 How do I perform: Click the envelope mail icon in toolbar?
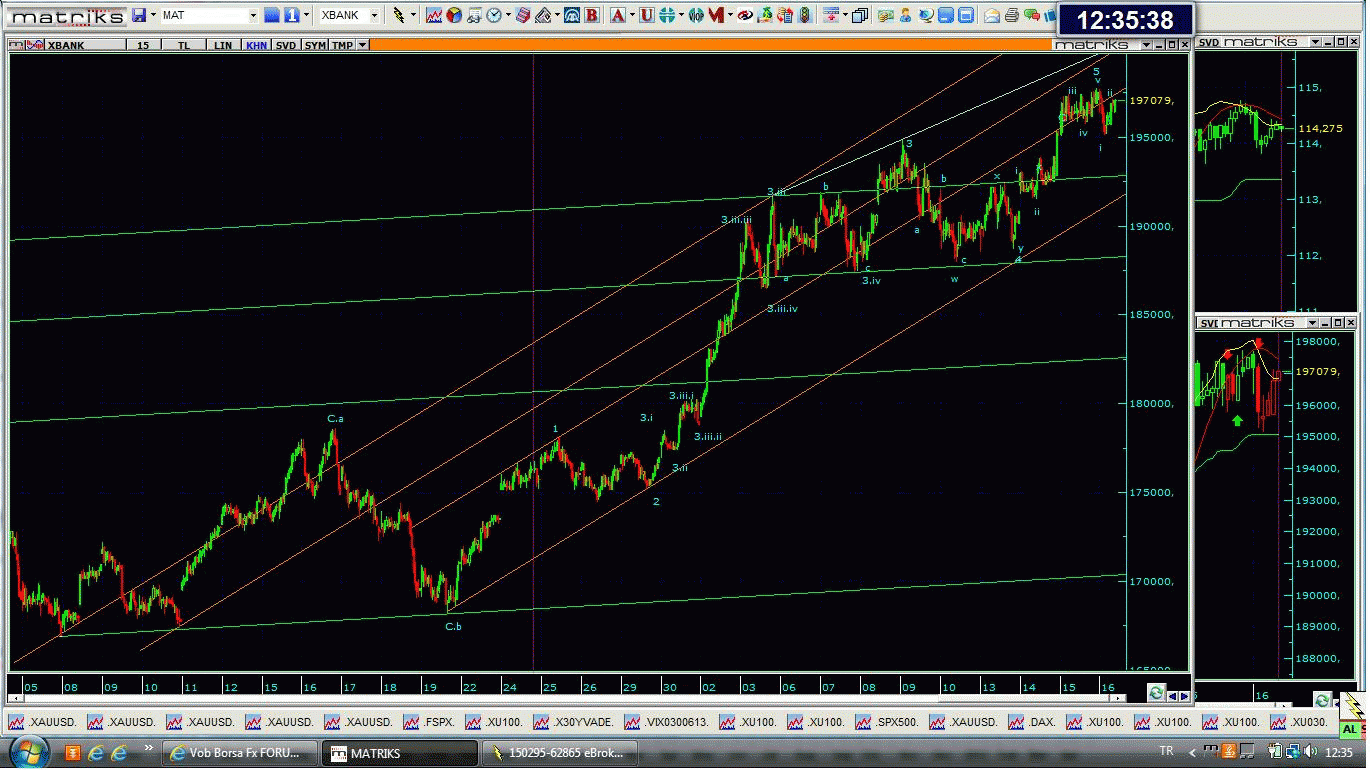point(991,15)
